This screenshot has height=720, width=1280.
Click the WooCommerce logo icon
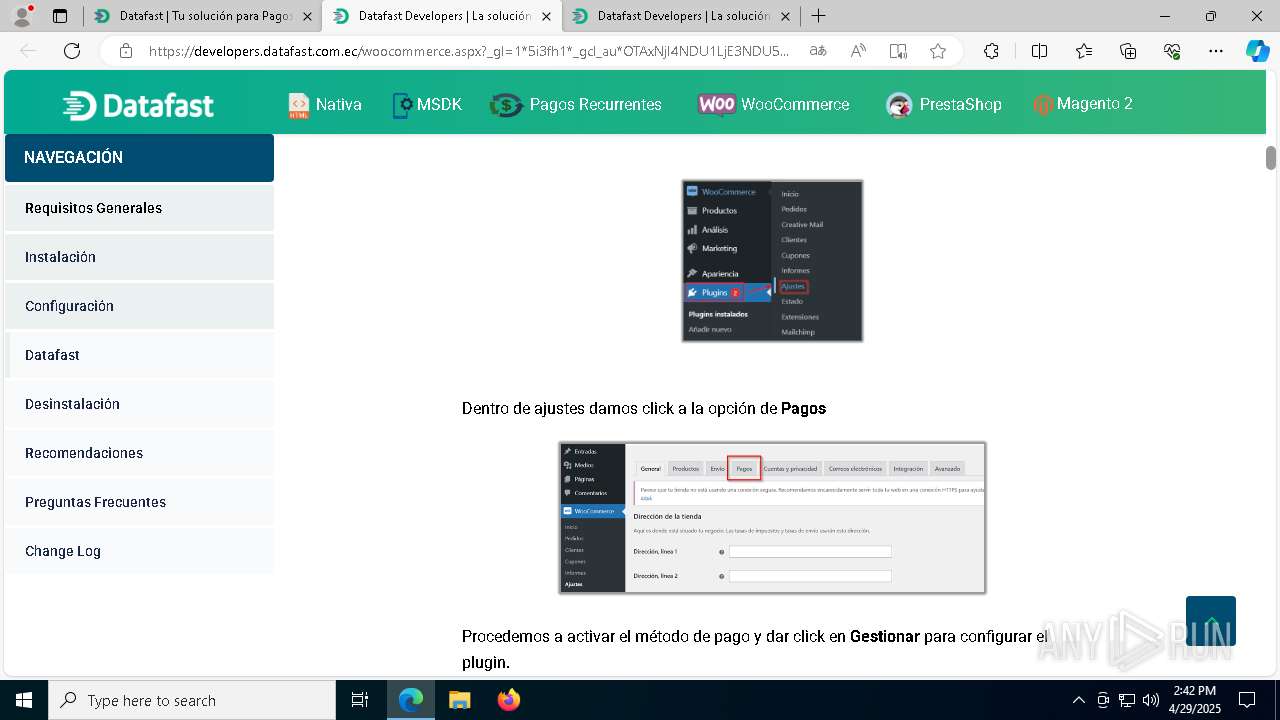(717, 105)
